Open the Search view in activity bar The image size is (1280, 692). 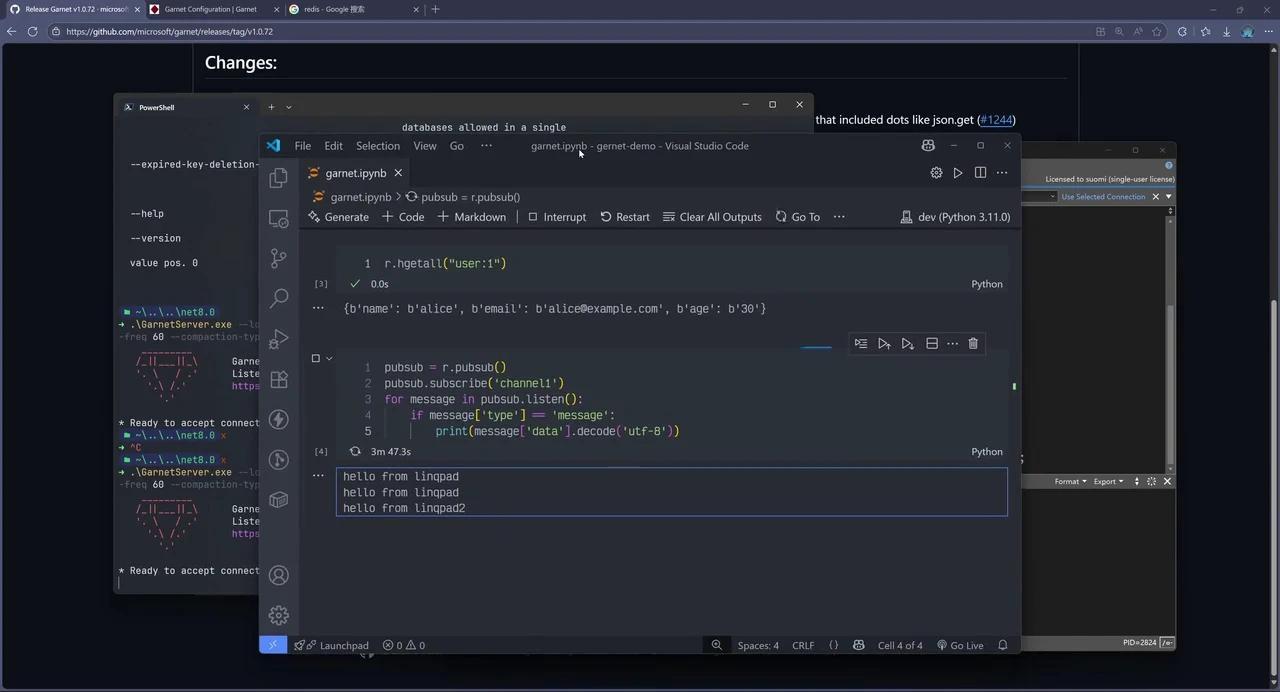tap(279, 298)
